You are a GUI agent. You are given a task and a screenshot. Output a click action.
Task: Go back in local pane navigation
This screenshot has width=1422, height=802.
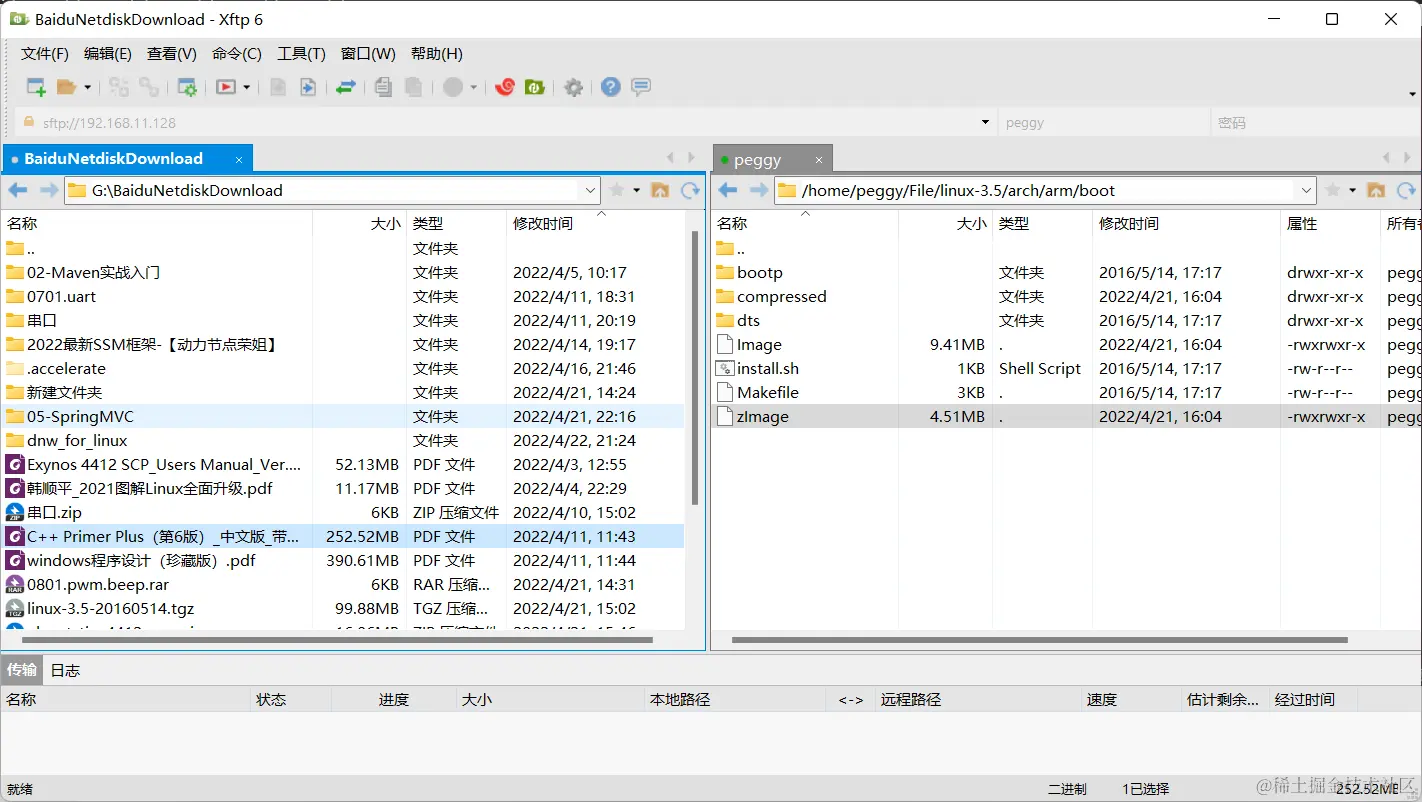click(x=18, y=190)
